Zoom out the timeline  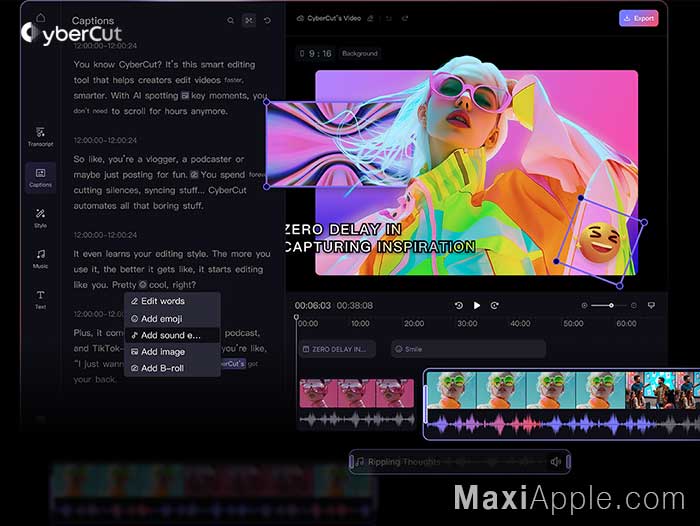(x=584, y=305)
